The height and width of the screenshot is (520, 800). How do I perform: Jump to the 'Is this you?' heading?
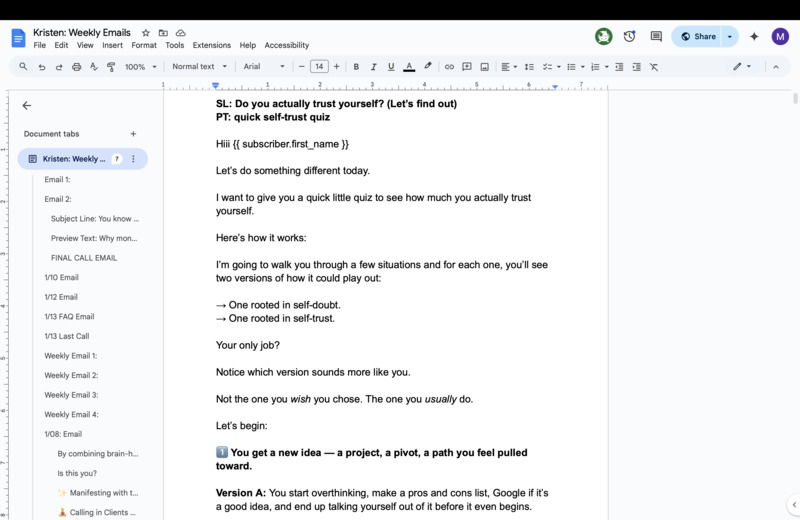pos(77,473)
